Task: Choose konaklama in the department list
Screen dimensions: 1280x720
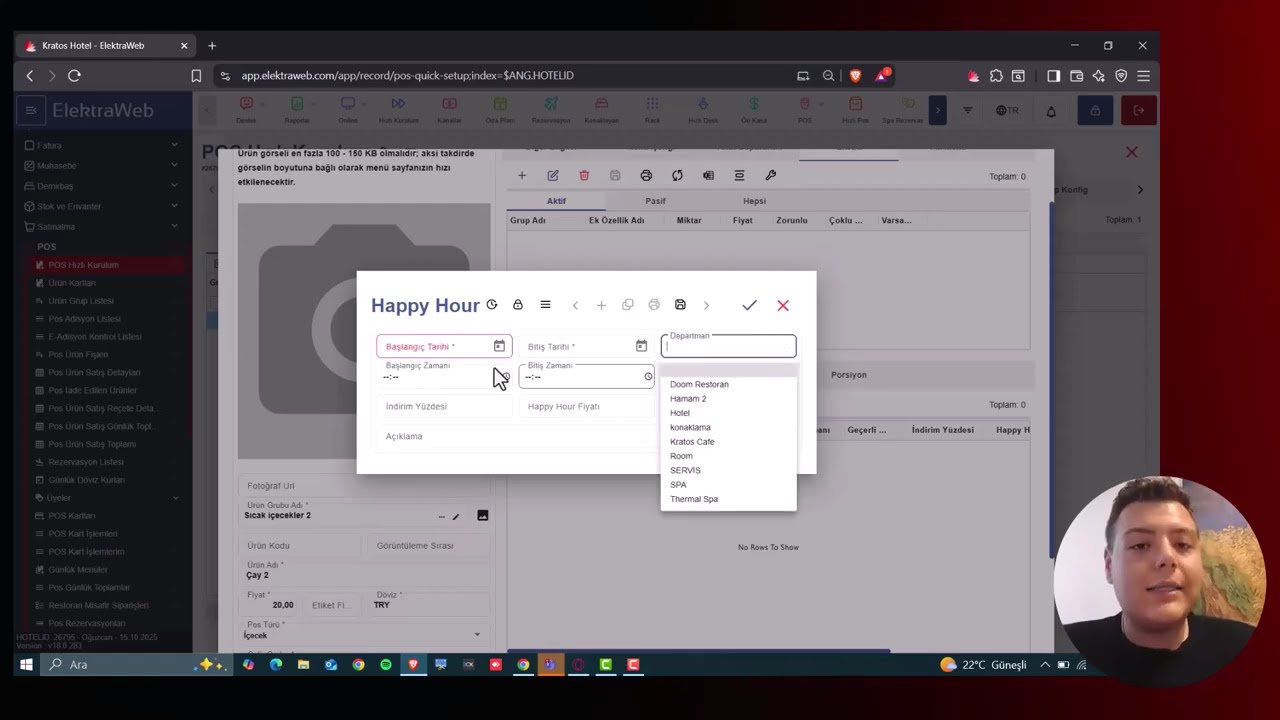Action: coord(690,427)
